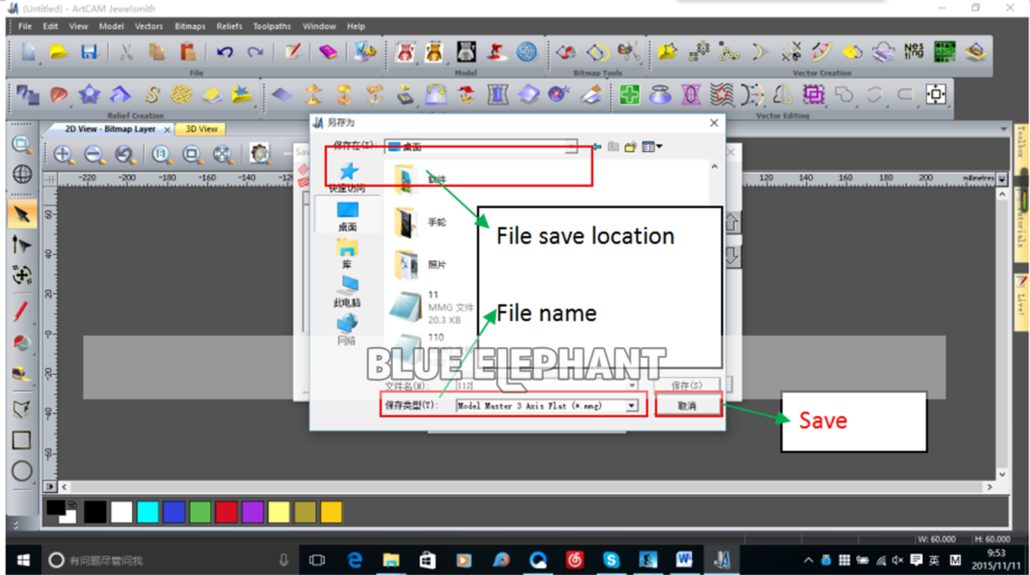Click the Cortana search box
Viewport: 1030px width, 575px height.
(169, 560)
